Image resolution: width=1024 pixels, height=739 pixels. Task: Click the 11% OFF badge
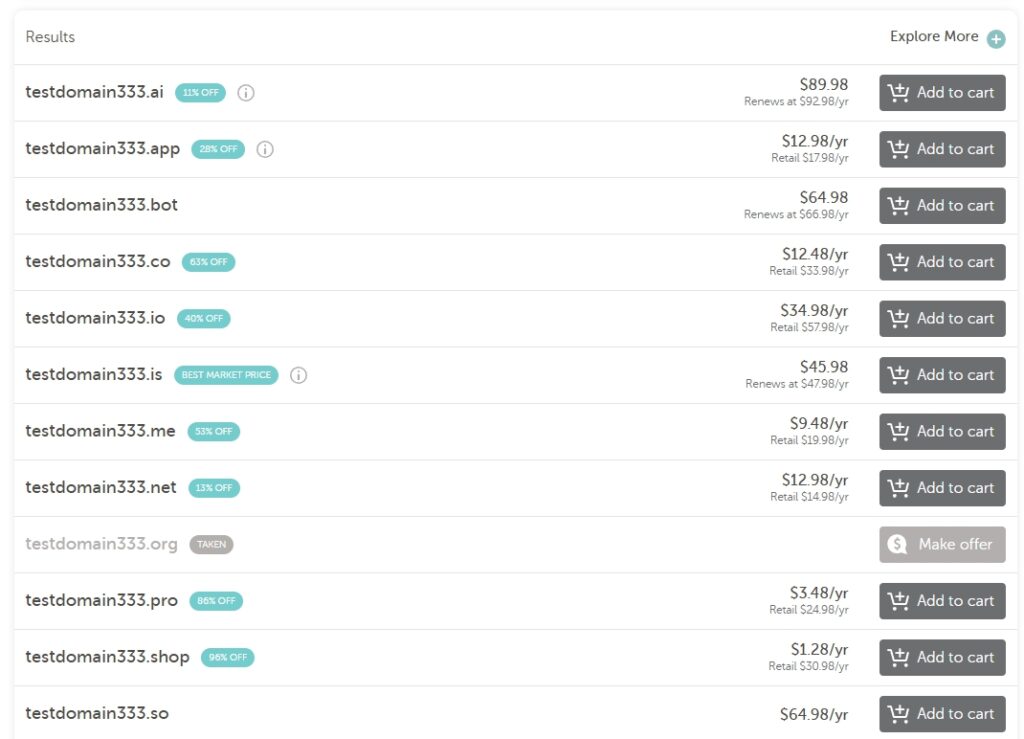point(200,93)
